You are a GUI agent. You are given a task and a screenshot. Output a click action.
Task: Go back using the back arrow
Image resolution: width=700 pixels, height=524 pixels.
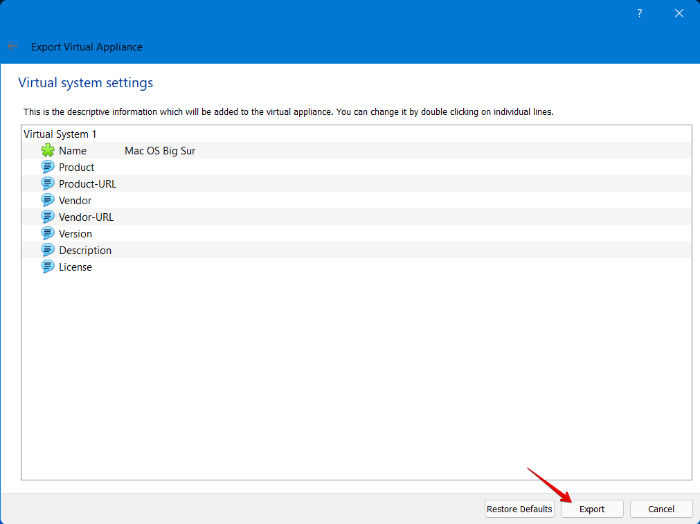pos(12,46)
